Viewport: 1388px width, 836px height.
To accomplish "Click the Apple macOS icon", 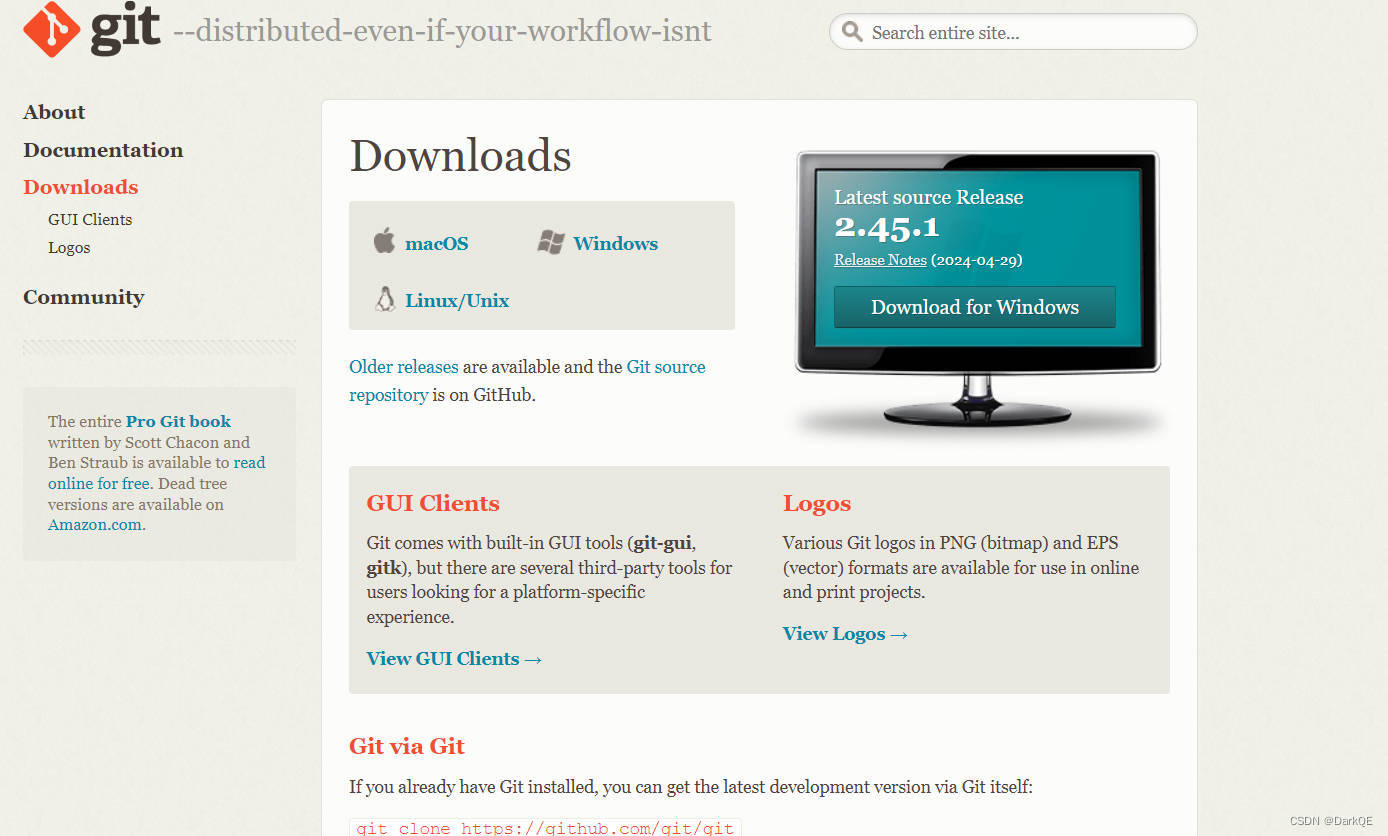I will [384, 241].
